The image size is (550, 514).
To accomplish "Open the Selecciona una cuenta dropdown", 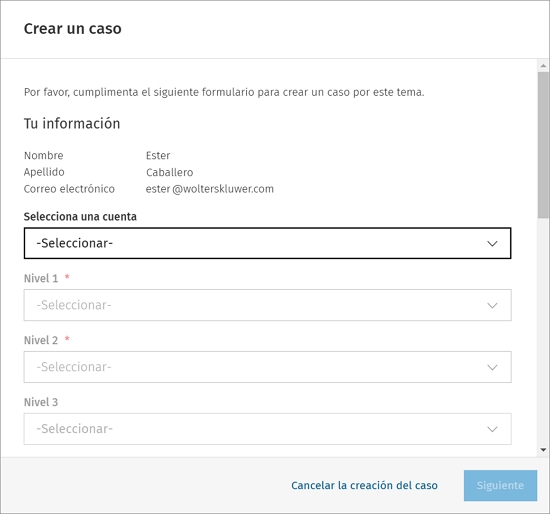I will tap(267, 243).
